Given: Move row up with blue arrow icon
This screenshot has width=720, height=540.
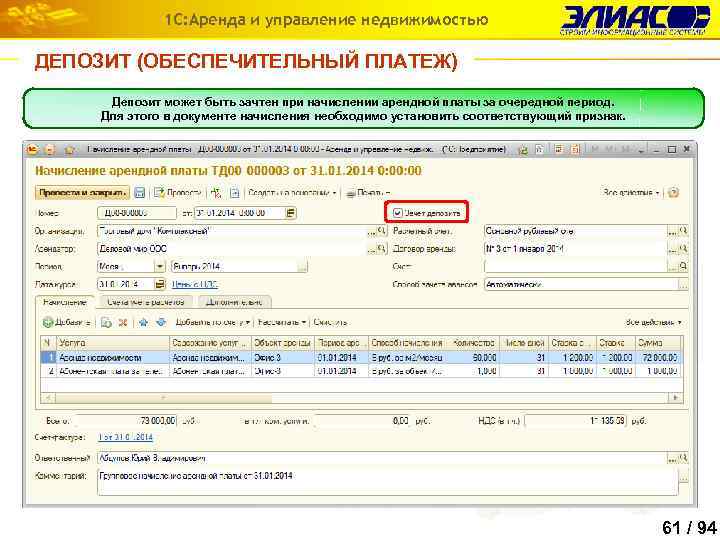Looking at the screenshot, I should coord(143,322).
